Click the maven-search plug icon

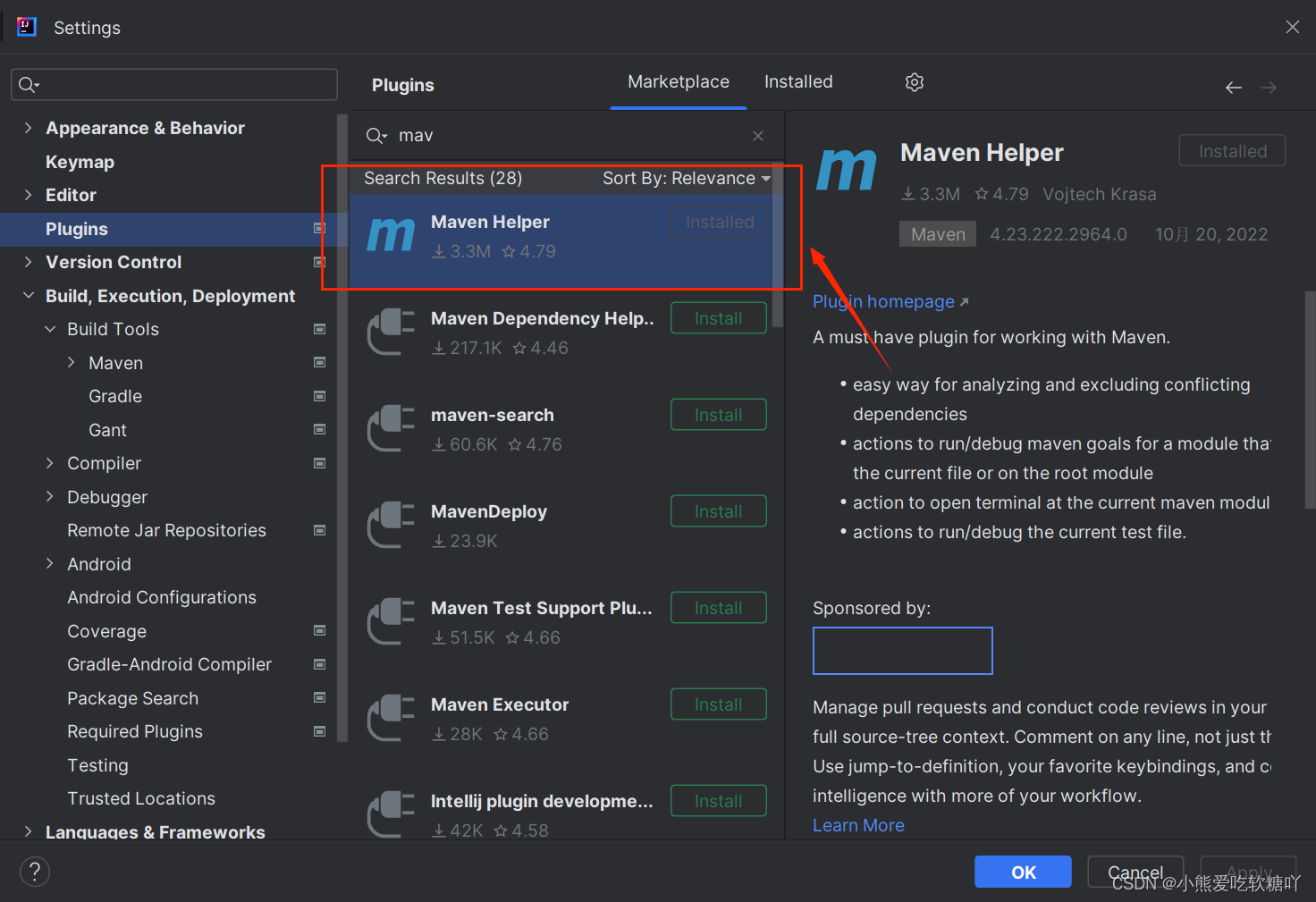point(391,428)
